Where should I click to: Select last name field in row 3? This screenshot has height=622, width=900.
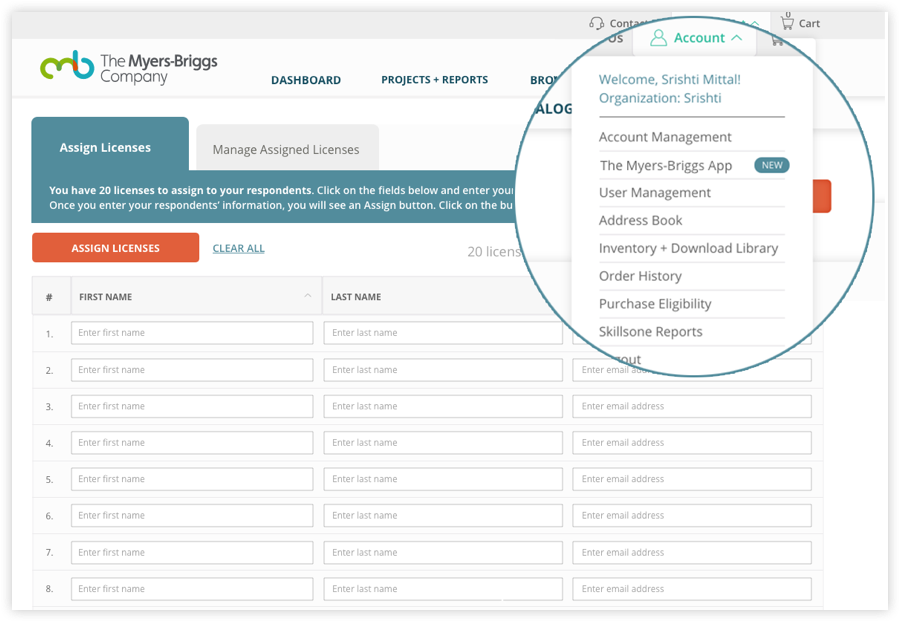[443, 406]
